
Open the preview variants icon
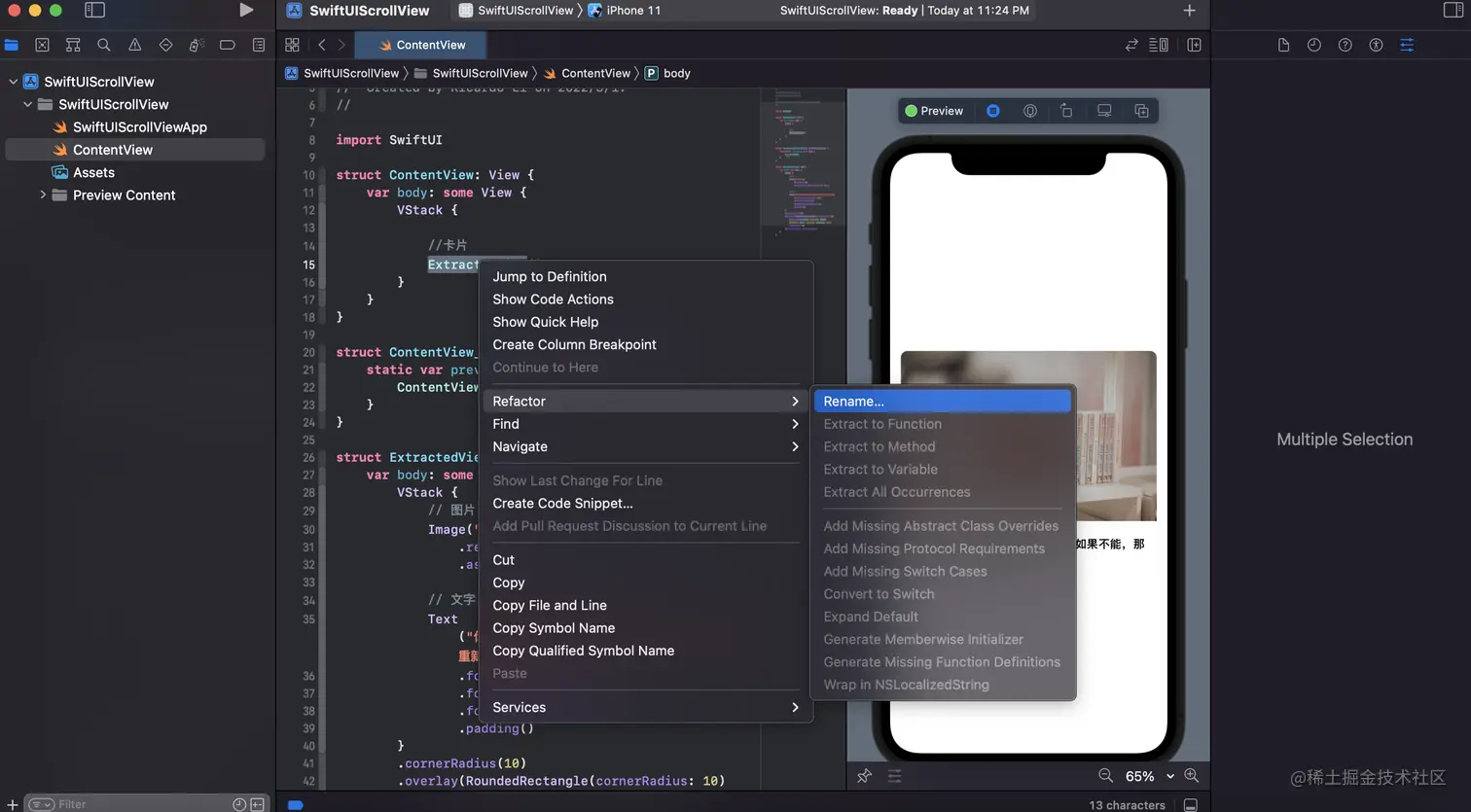point(1030,111)
